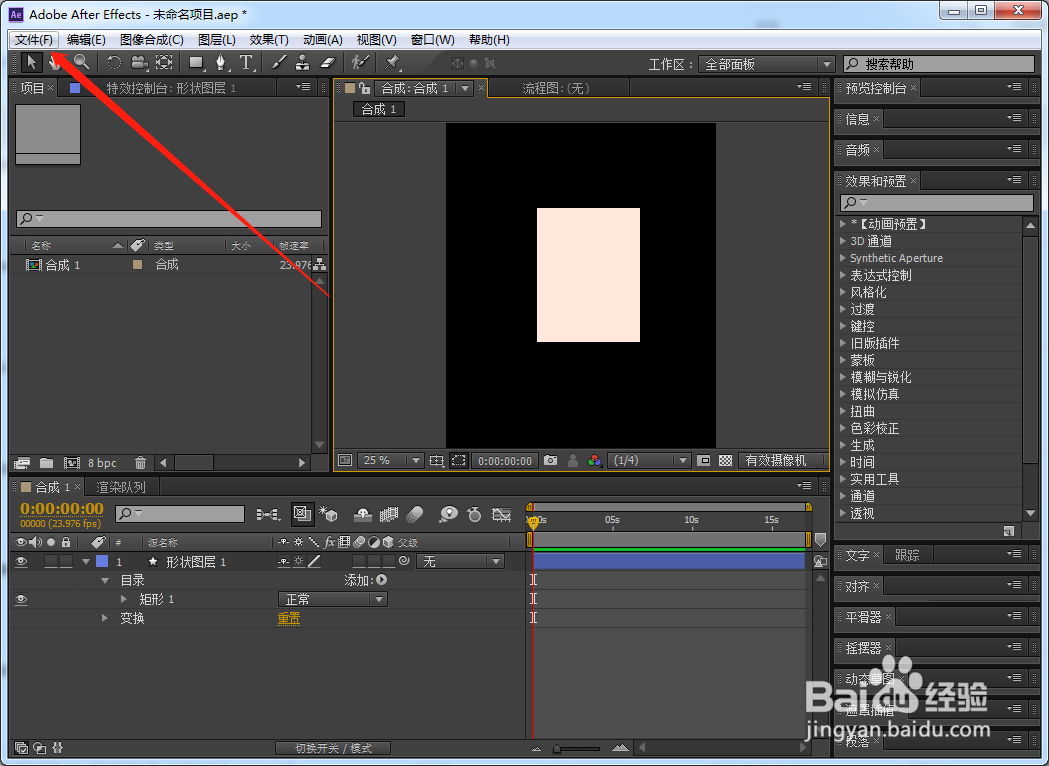Select the Zoom magnifier tool
The width and height of the screenshot is (1049, 766).
coord(82,63)
